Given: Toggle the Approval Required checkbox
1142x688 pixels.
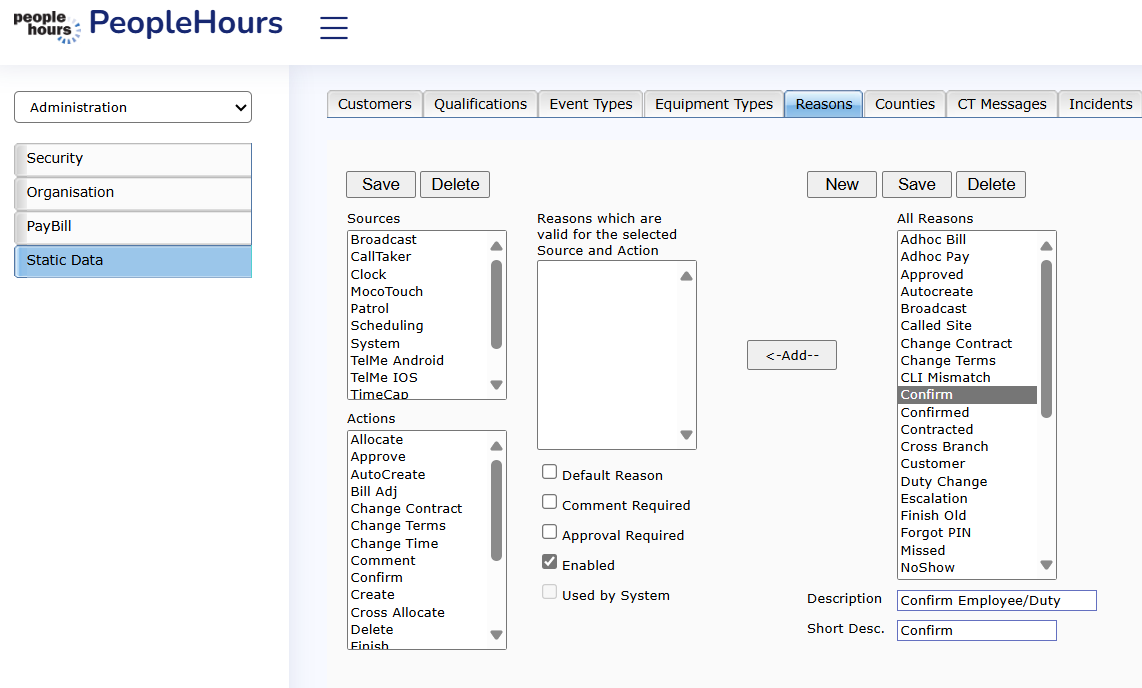Looking at the screenshot, I should point(550,532).
